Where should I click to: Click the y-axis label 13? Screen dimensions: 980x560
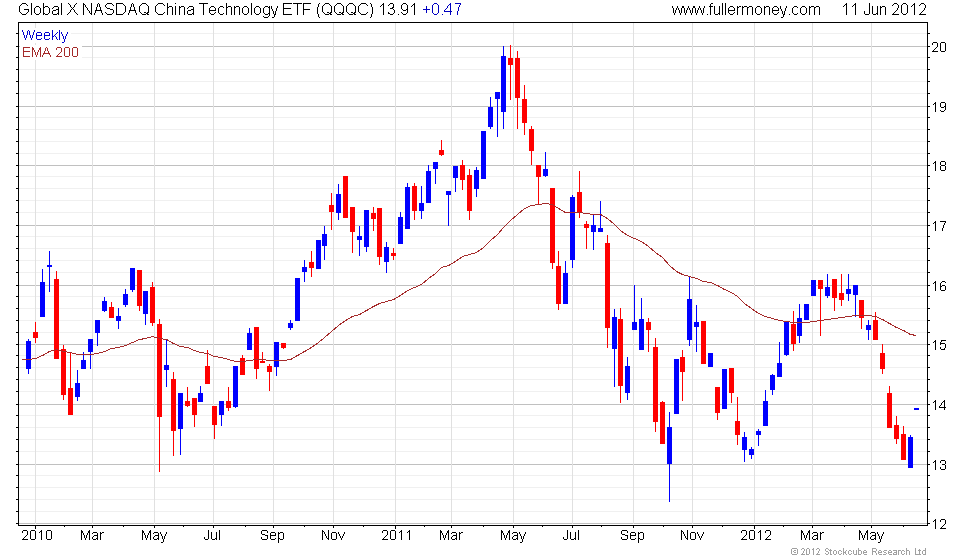point(939,465)
